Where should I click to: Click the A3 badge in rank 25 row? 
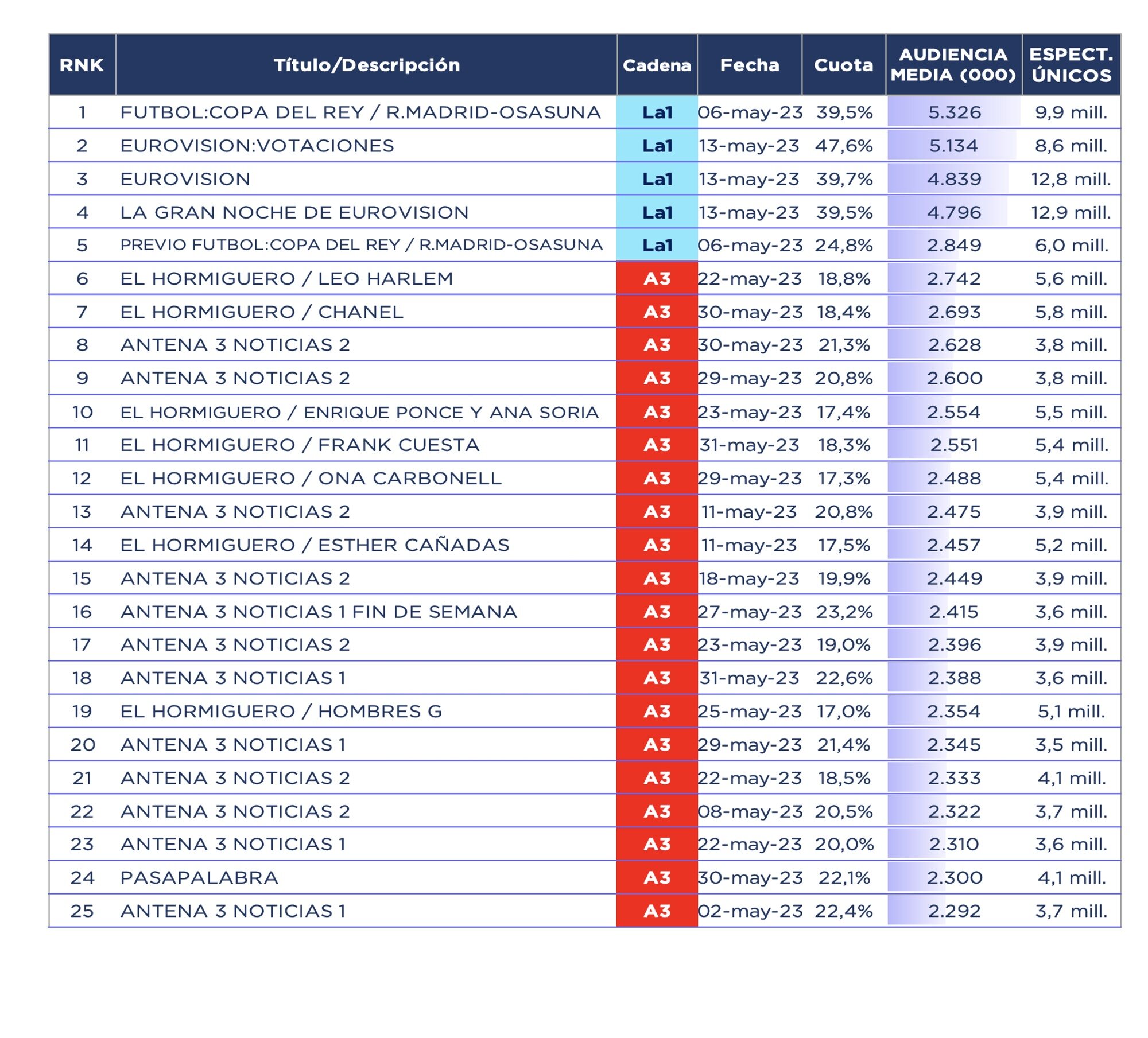[657, 911]
